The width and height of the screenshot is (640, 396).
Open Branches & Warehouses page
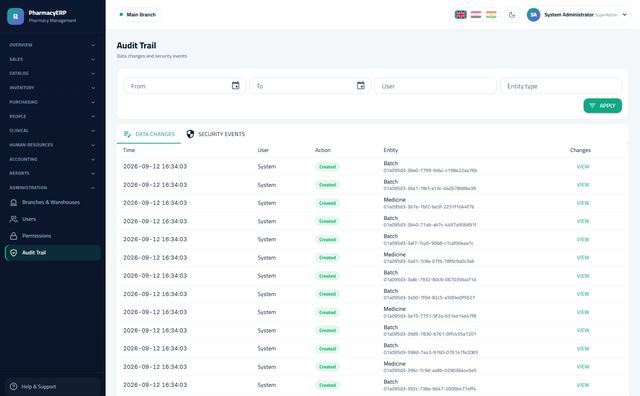tap(52, 202)
